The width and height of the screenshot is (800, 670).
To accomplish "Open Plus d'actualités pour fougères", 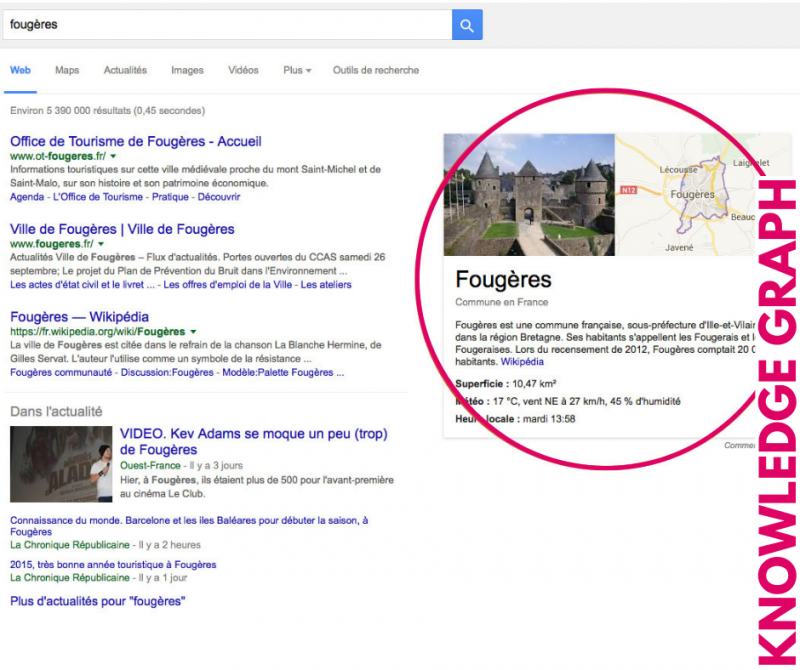I will coord(97,601).
